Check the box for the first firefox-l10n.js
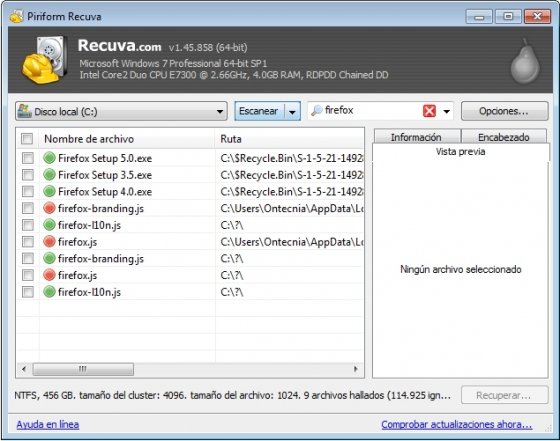The height and width of the screenshot is (441, 560). [28, 225]
